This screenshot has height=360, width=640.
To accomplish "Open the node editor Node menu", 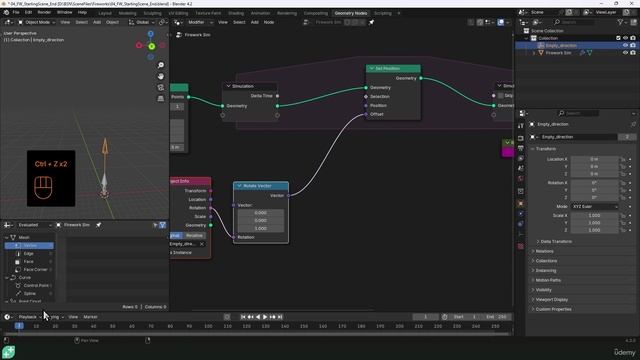I will point(269,22).
